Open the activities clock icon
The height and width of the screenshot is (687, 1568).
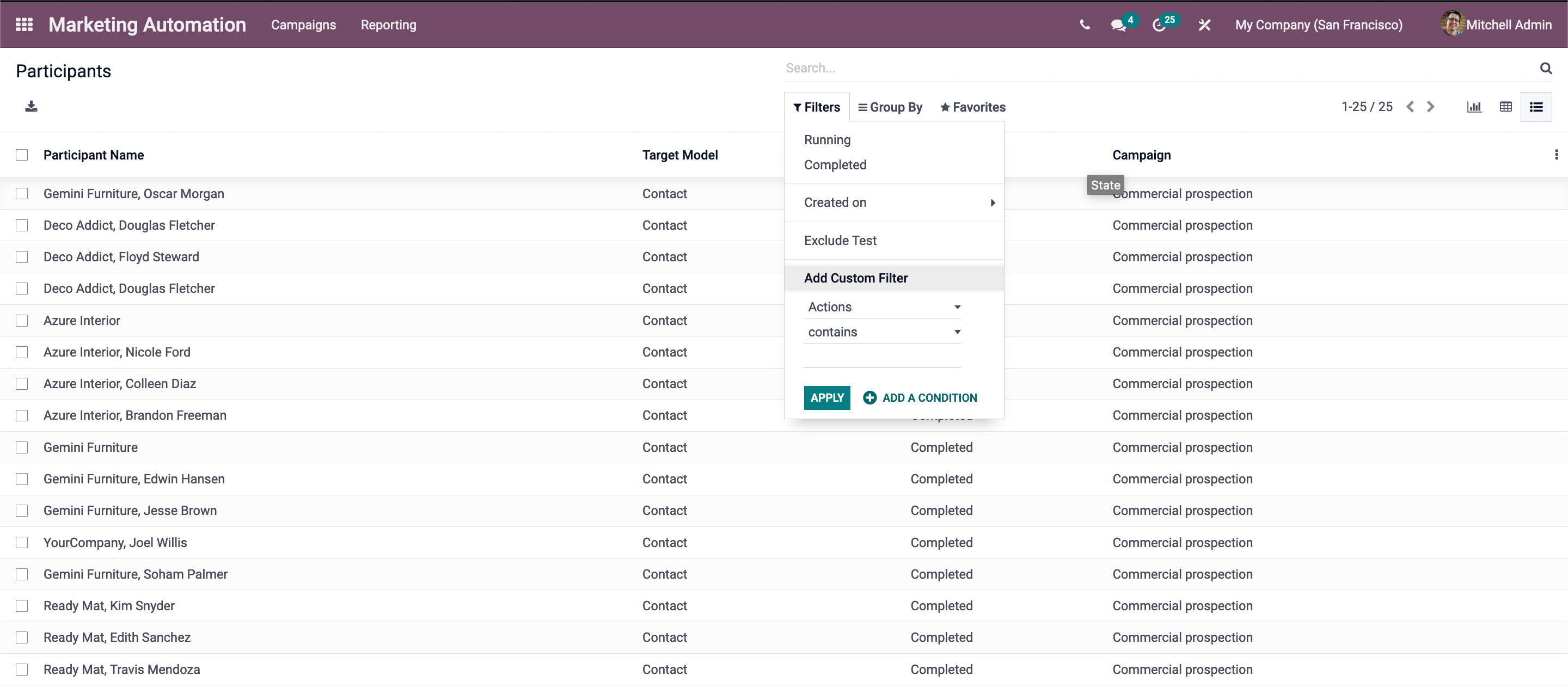click(1159, 25)
